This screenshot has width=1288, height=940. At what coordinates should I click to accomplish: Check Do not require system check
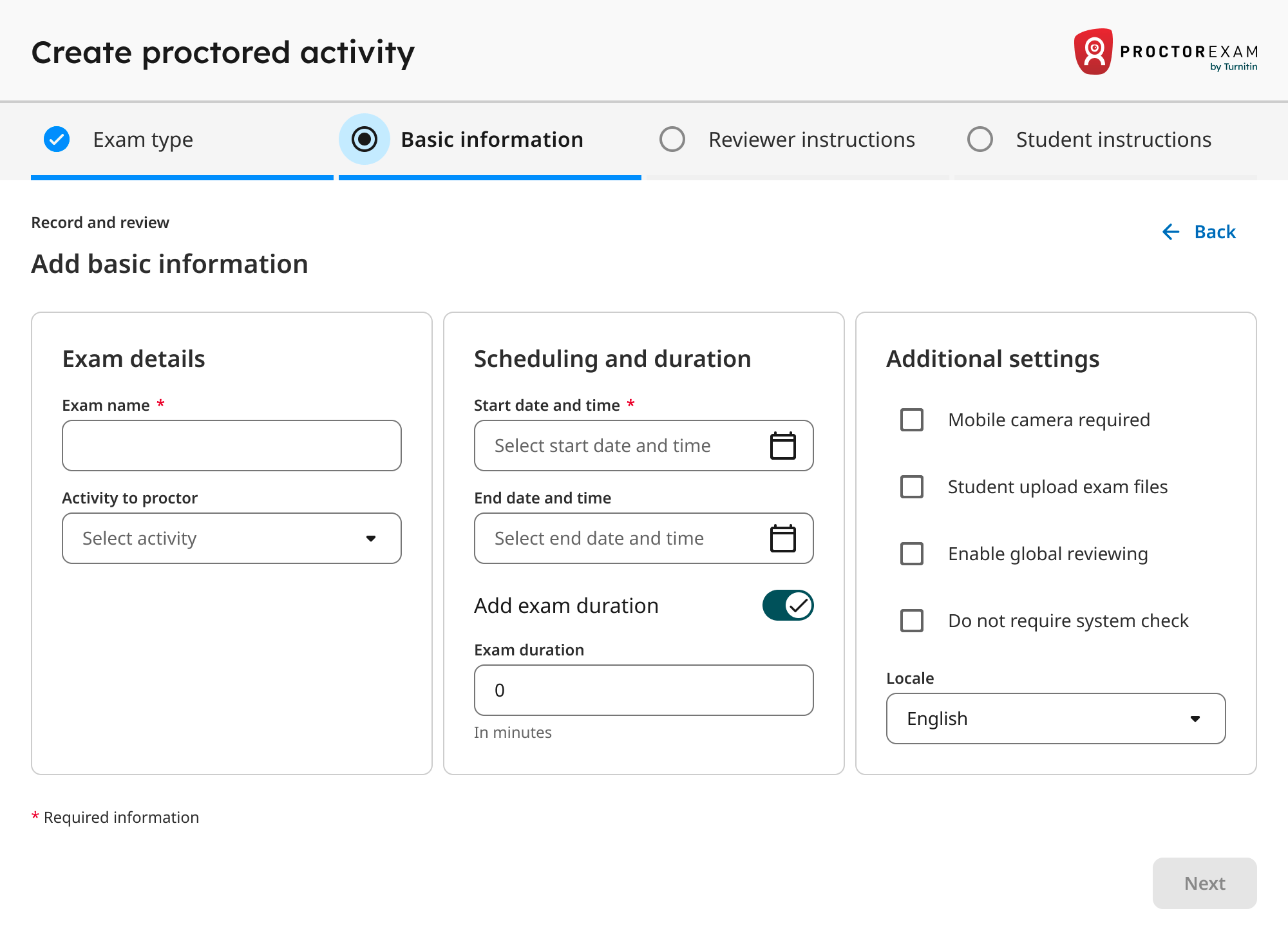coord(911,621)
